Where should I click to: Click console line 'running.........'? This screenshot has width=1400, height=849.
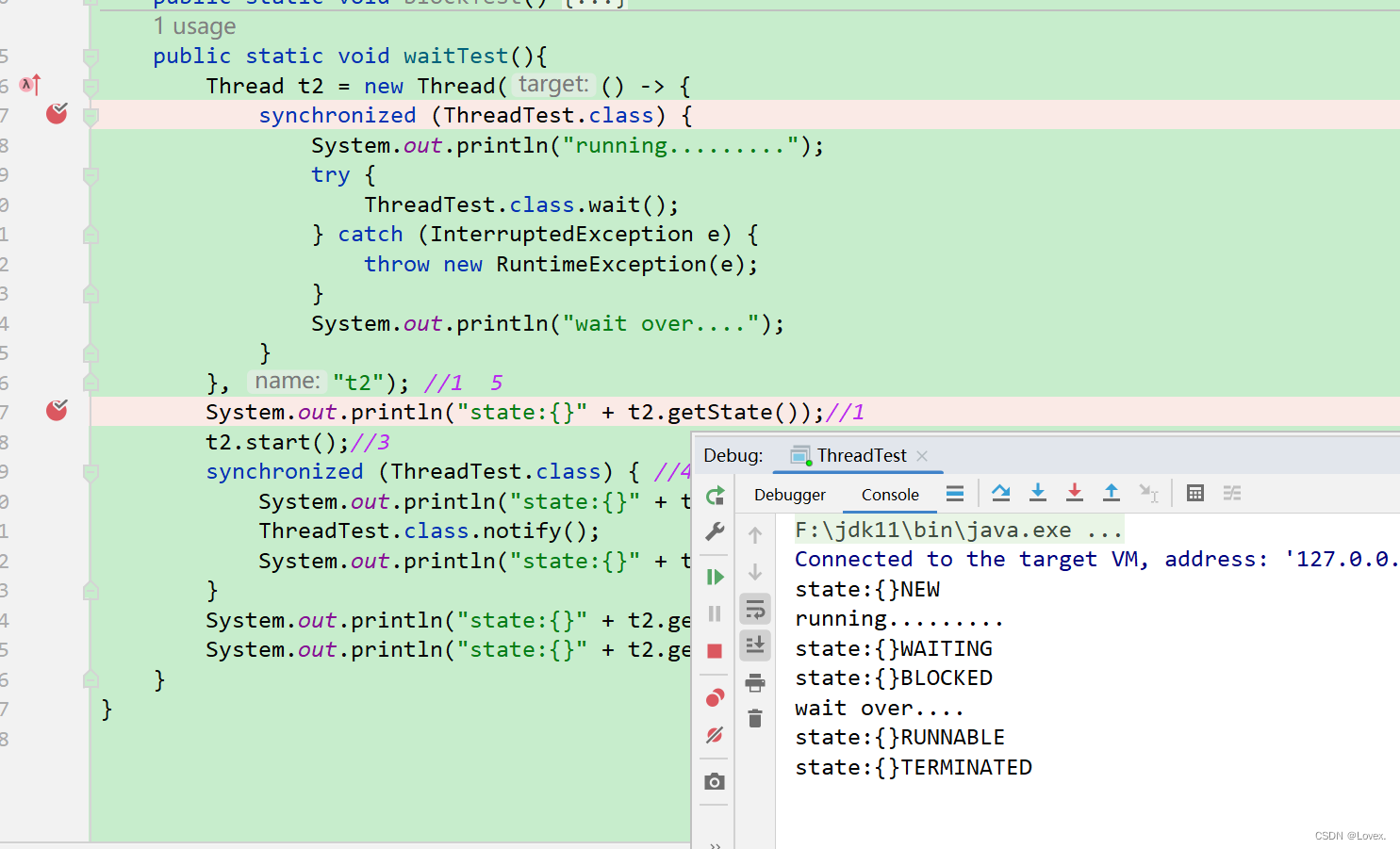tap(898, 619)
